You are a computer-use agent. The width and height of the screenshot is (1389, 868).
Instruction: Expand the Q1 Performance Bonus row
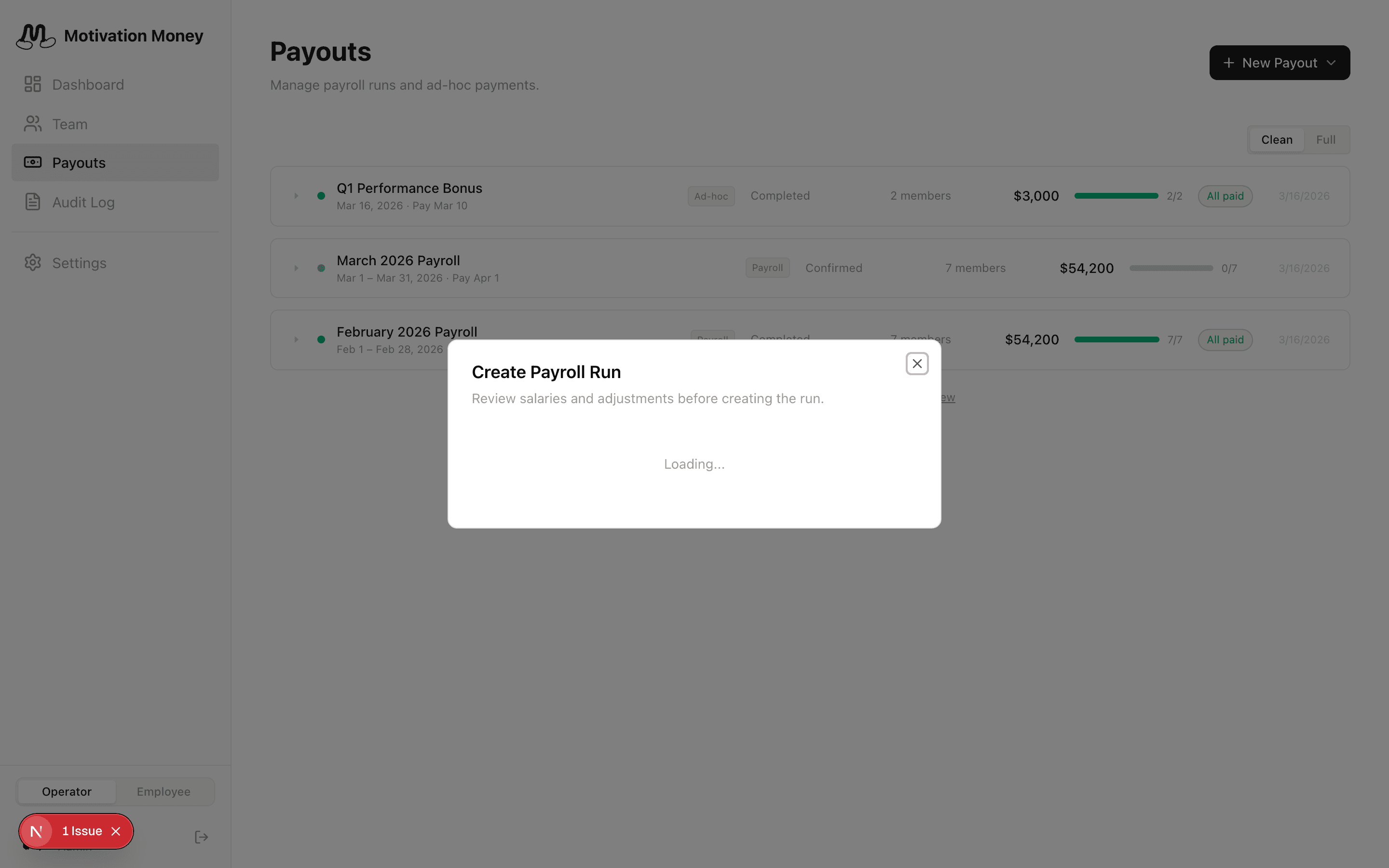(296, 196)
